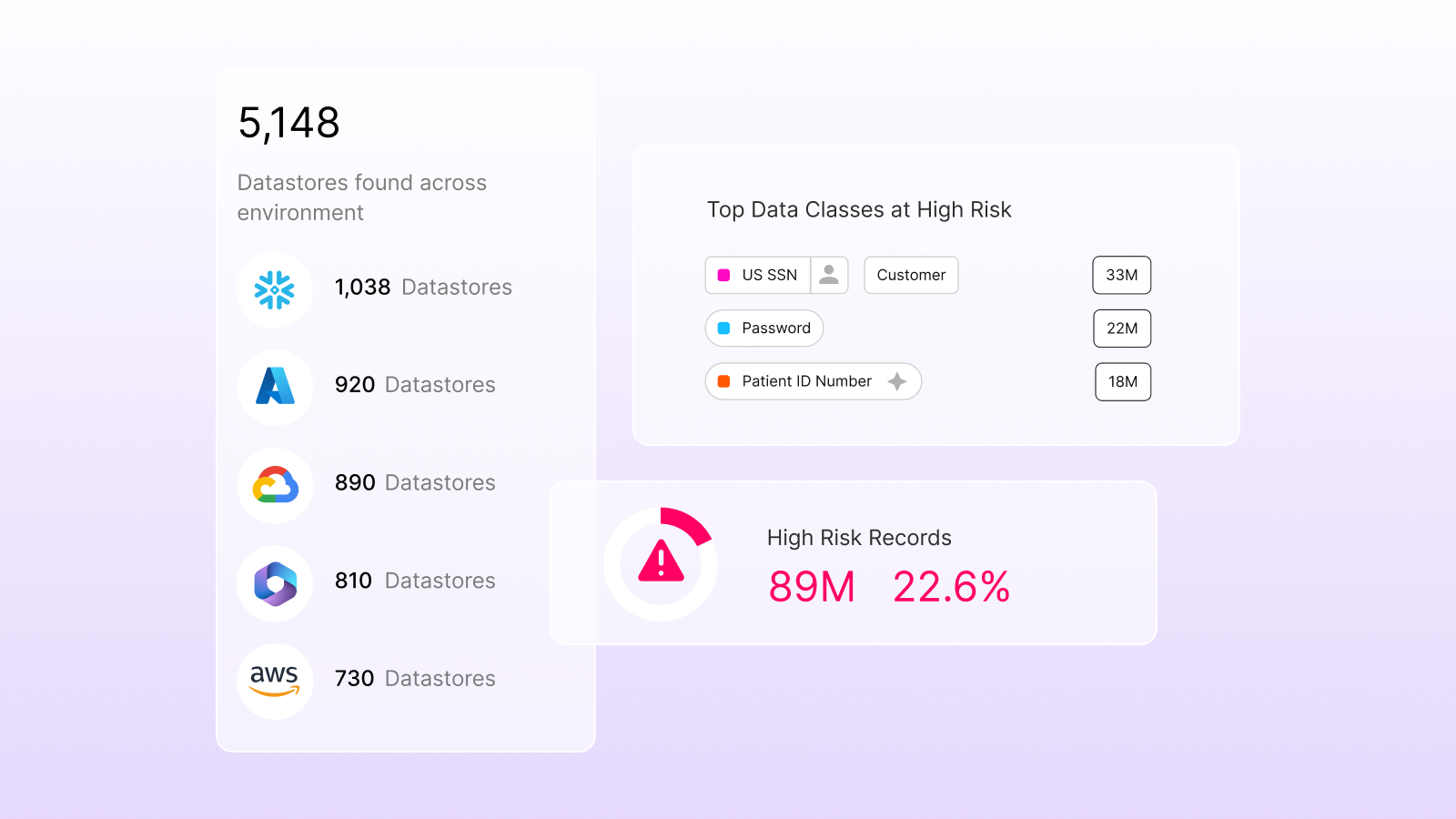This screenshot has width=1456, height=819.
Task: Open the Google Cloud datastores icon
Action: [x=275, y=486]
